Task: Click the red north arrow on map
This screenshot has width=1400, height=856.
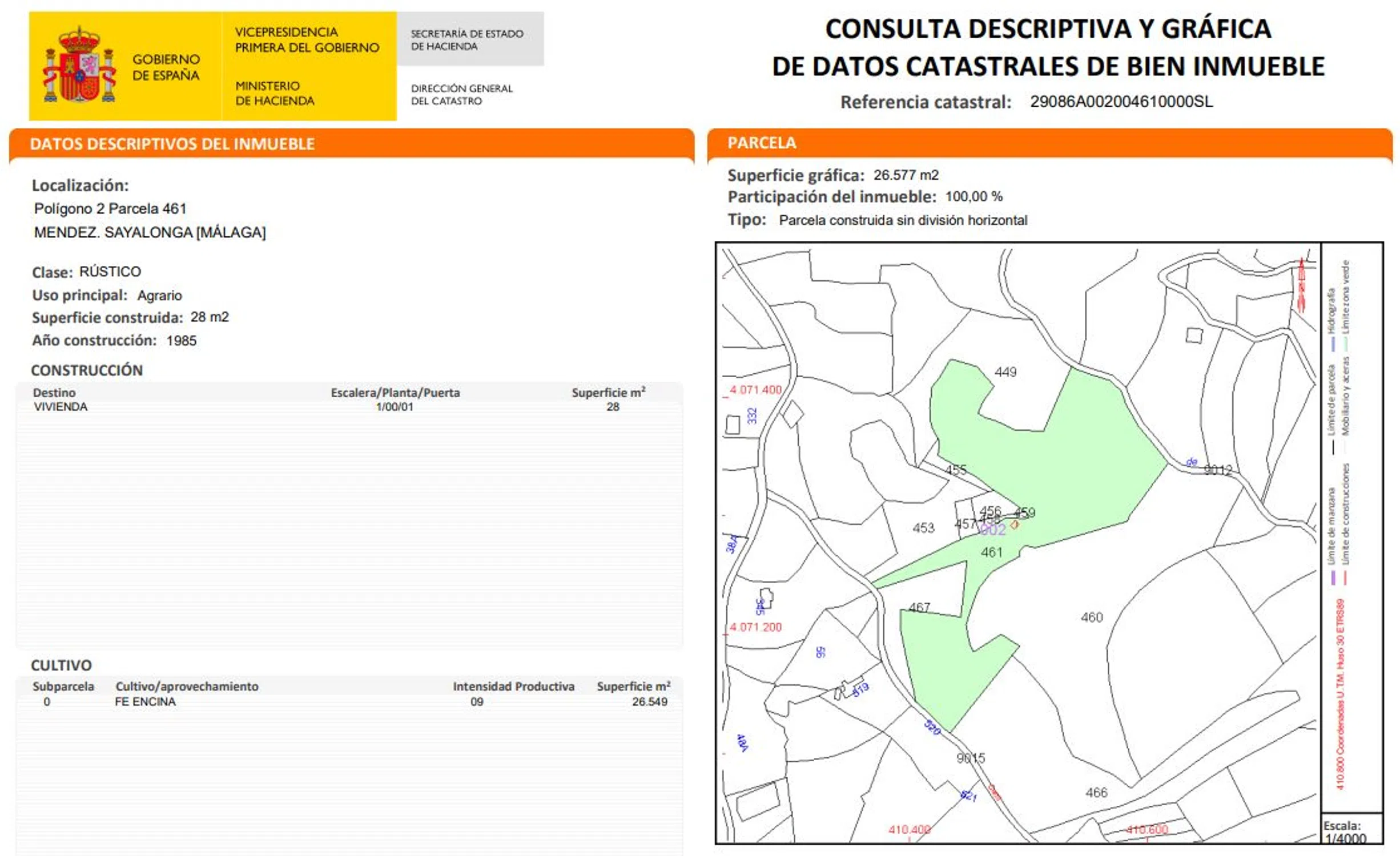Action: coord(1301,285)
